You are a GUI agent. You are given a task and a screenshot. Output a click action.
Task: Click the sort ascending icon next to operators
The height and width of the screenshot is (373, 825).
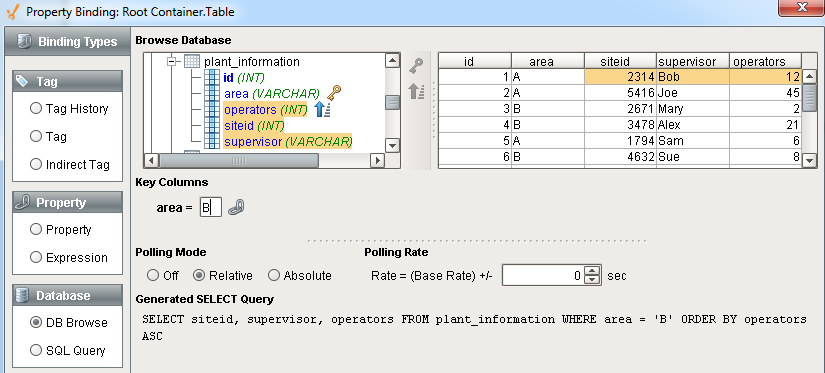pos(322,109)
